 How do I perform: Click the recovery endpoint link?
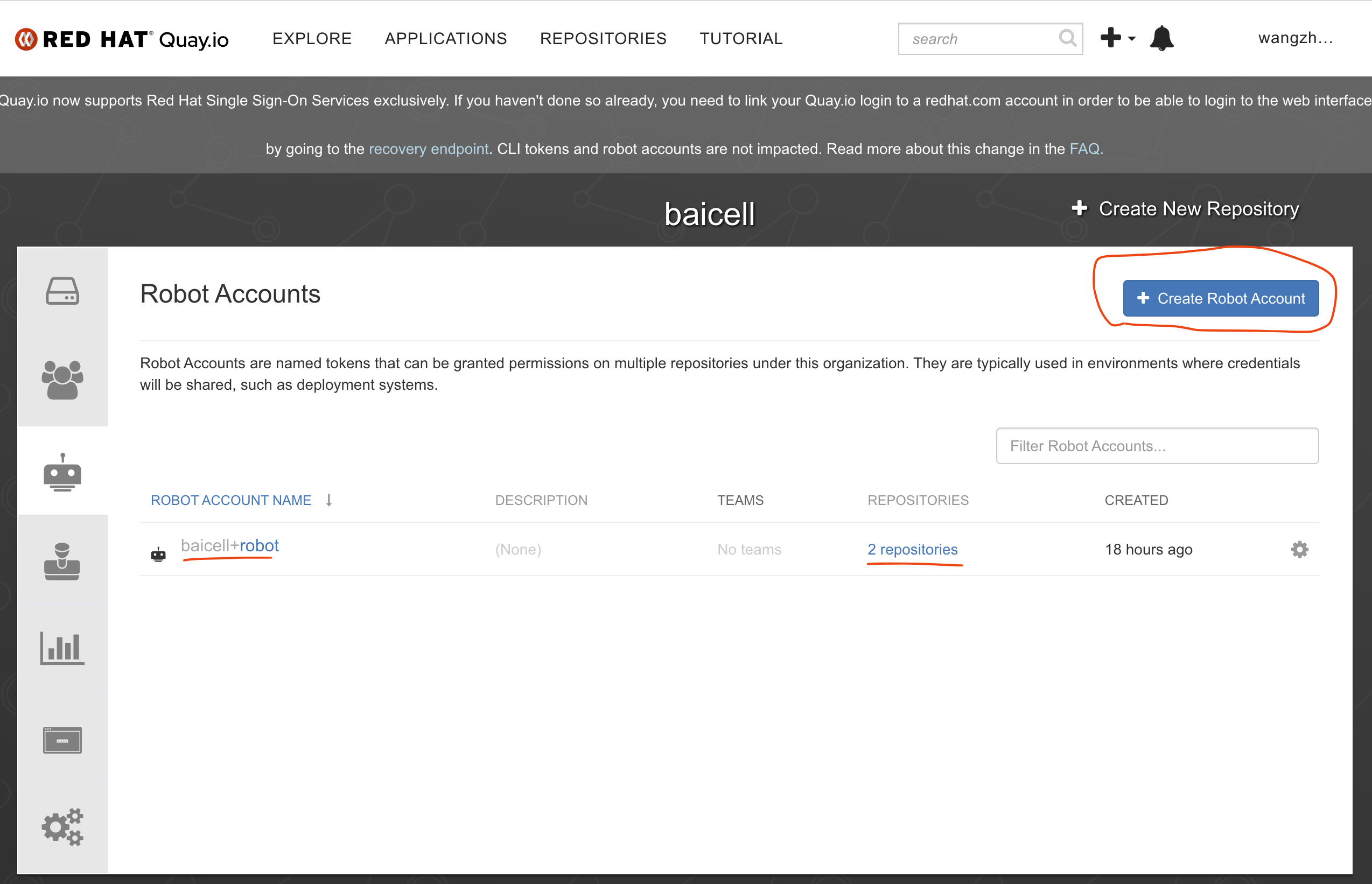(x=428, y=149)
